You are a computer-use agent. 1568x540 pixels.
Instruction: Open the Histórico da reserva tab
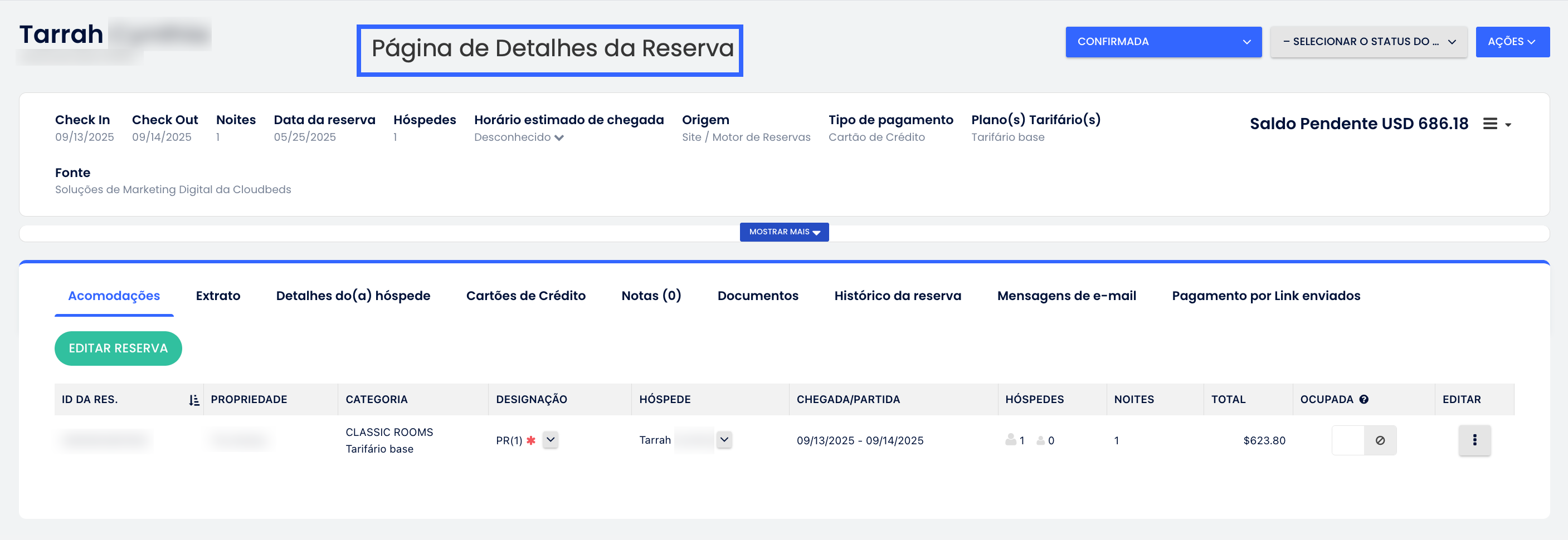point(897,296)
